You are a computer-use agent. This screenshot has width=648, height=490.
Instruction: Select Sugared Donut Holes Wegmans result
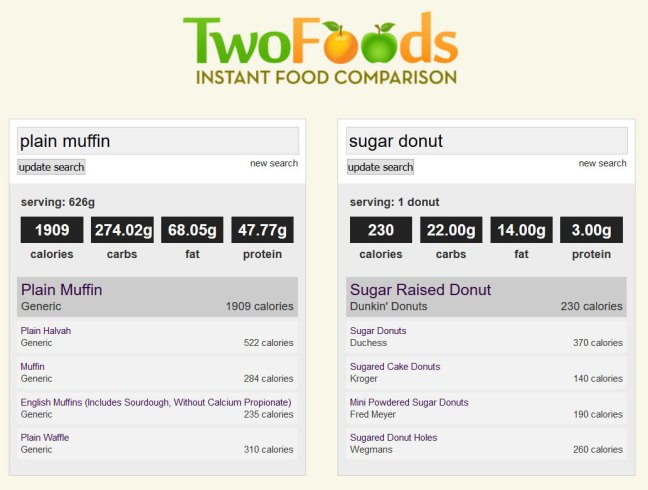(x=486, y=443)
